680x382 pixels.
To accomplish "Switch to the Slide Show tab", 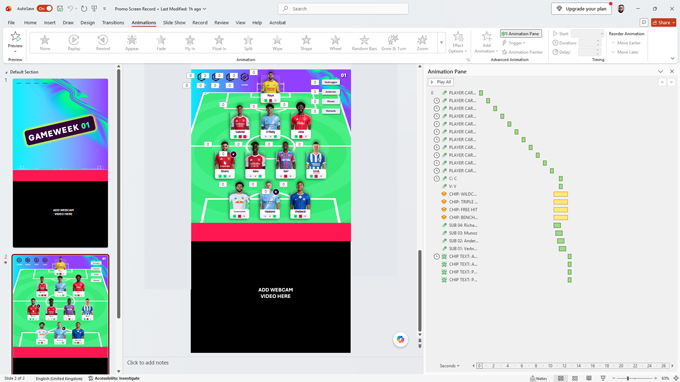I will click(174, 23).
